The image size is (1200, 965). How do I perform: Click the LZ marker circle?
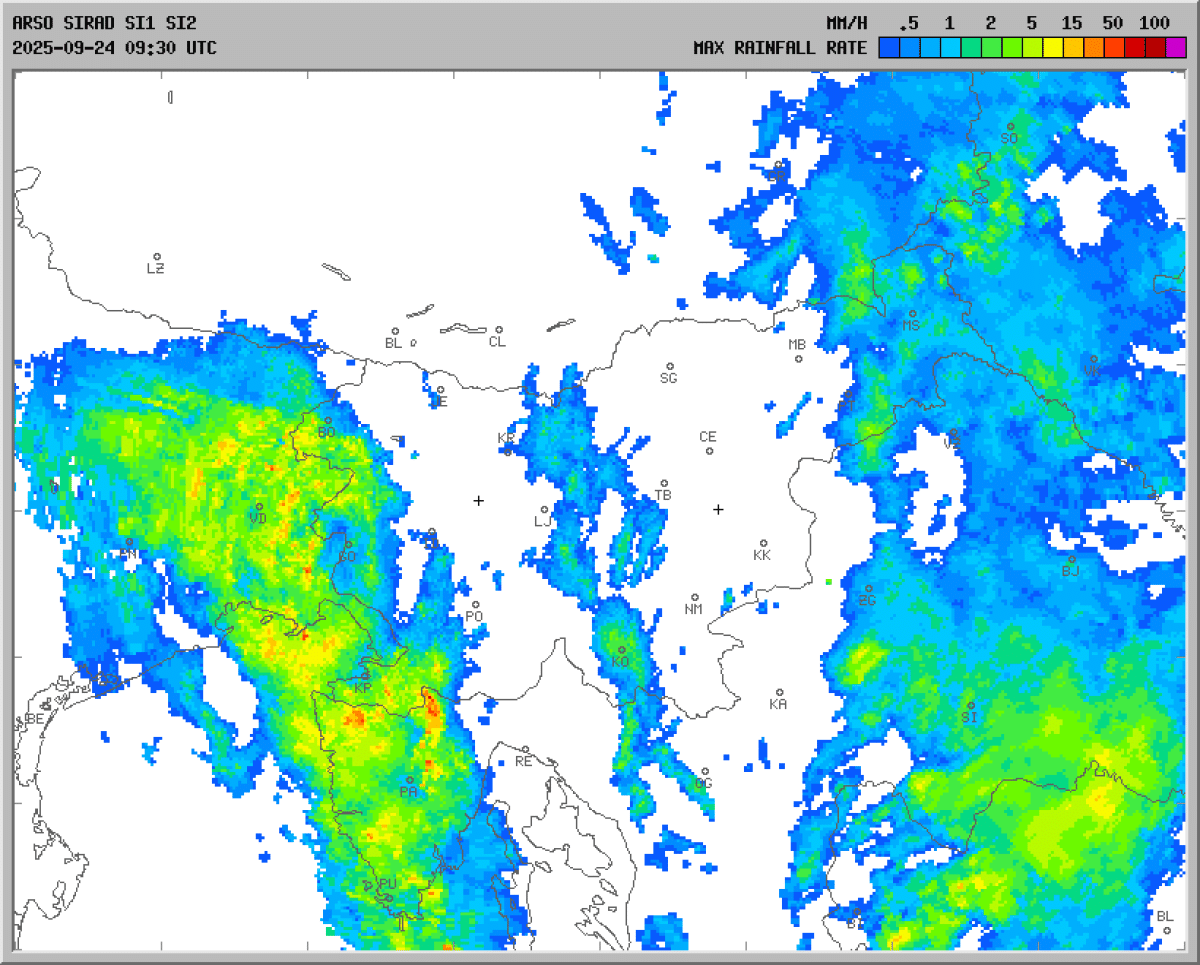(x=157, y=257)
